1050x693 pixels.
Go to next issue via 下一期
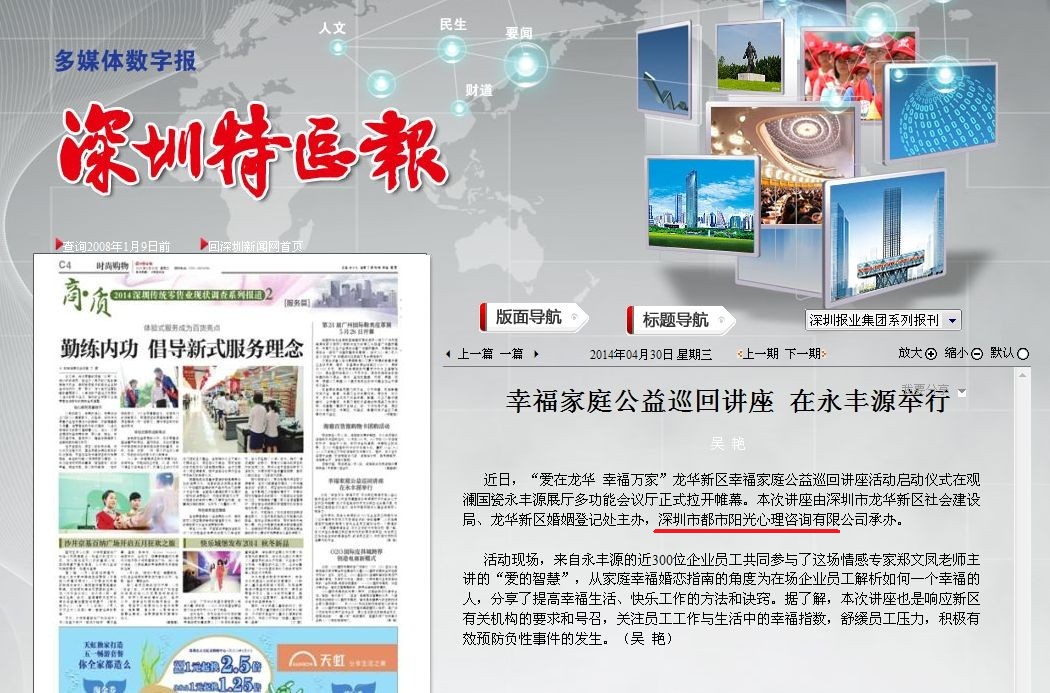pos(802,354)
